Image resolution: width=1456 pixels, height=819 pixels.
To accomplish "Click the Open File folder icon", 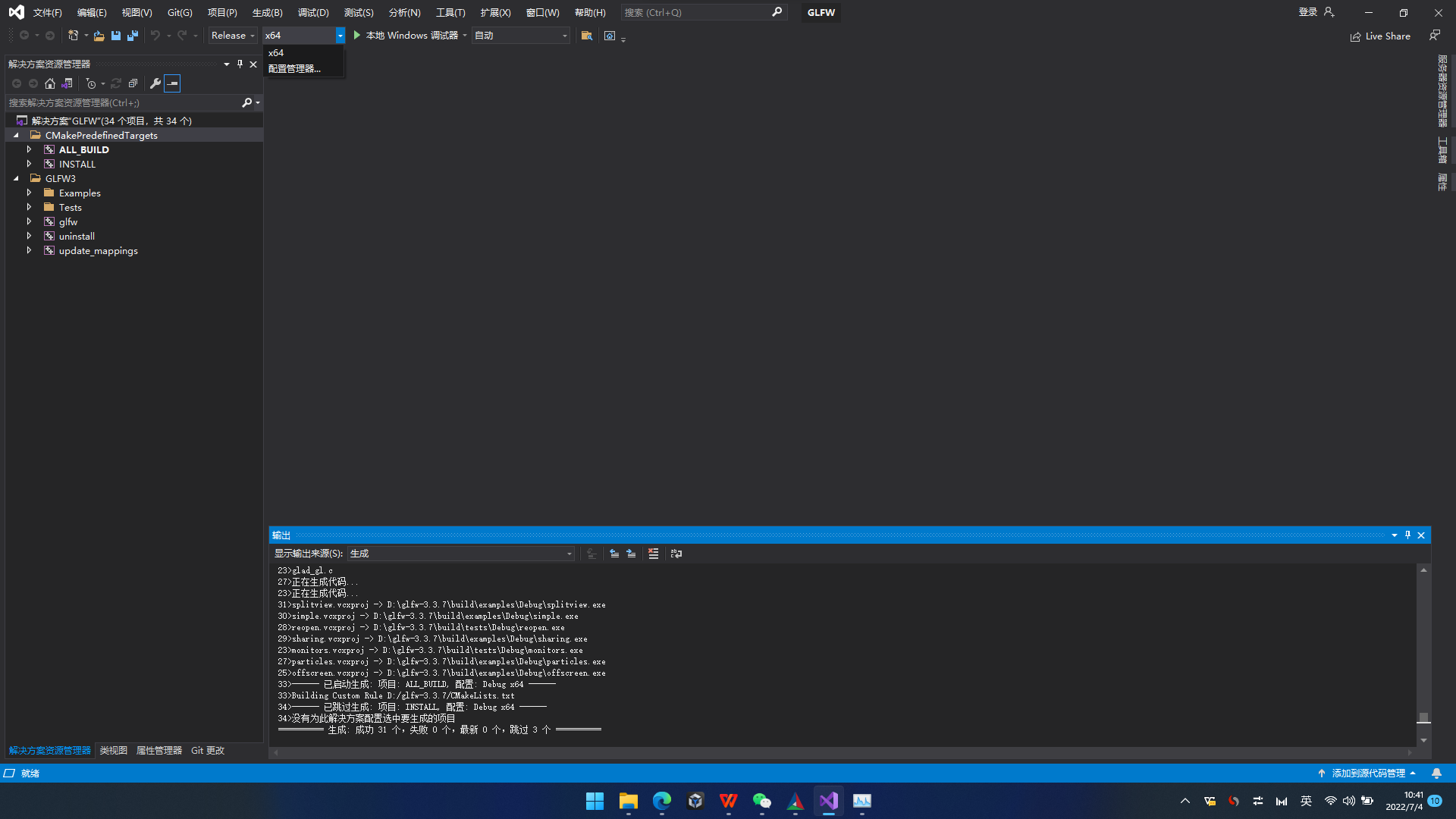I will [x=99, y=36].
